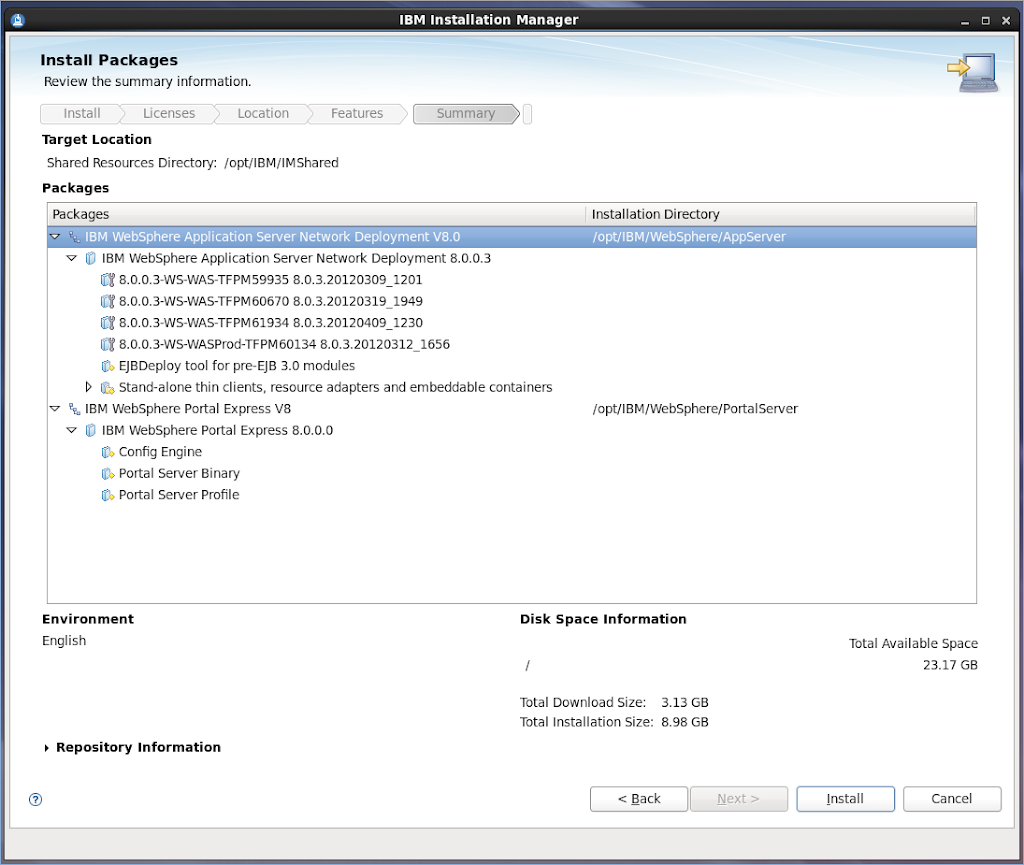Click the EJBDeploy tool feature icon
This screenshot has height=865, width=1024.
point(108,366)
